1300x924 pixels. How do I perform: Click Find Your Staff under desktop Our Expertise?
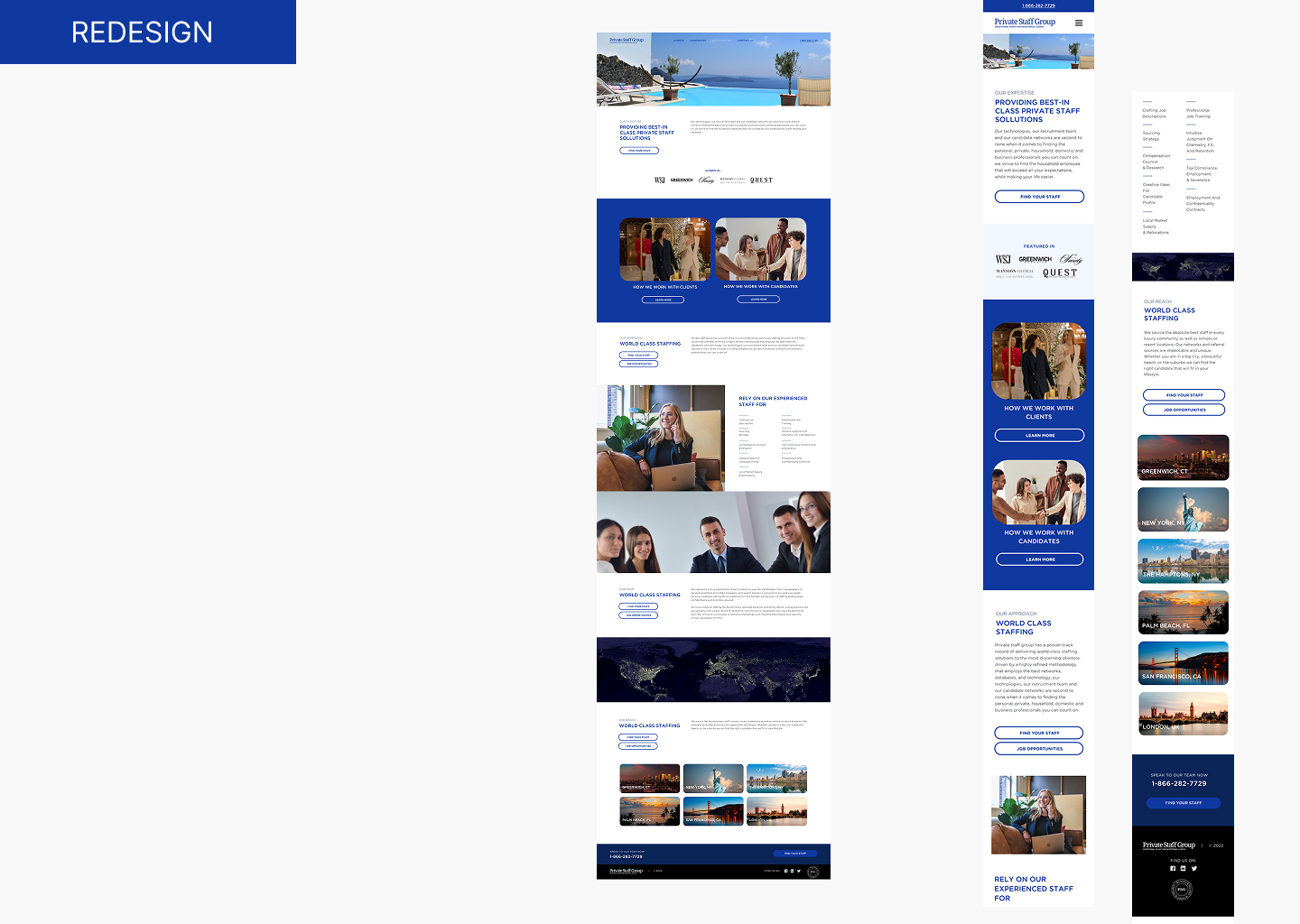coord(639,151)
